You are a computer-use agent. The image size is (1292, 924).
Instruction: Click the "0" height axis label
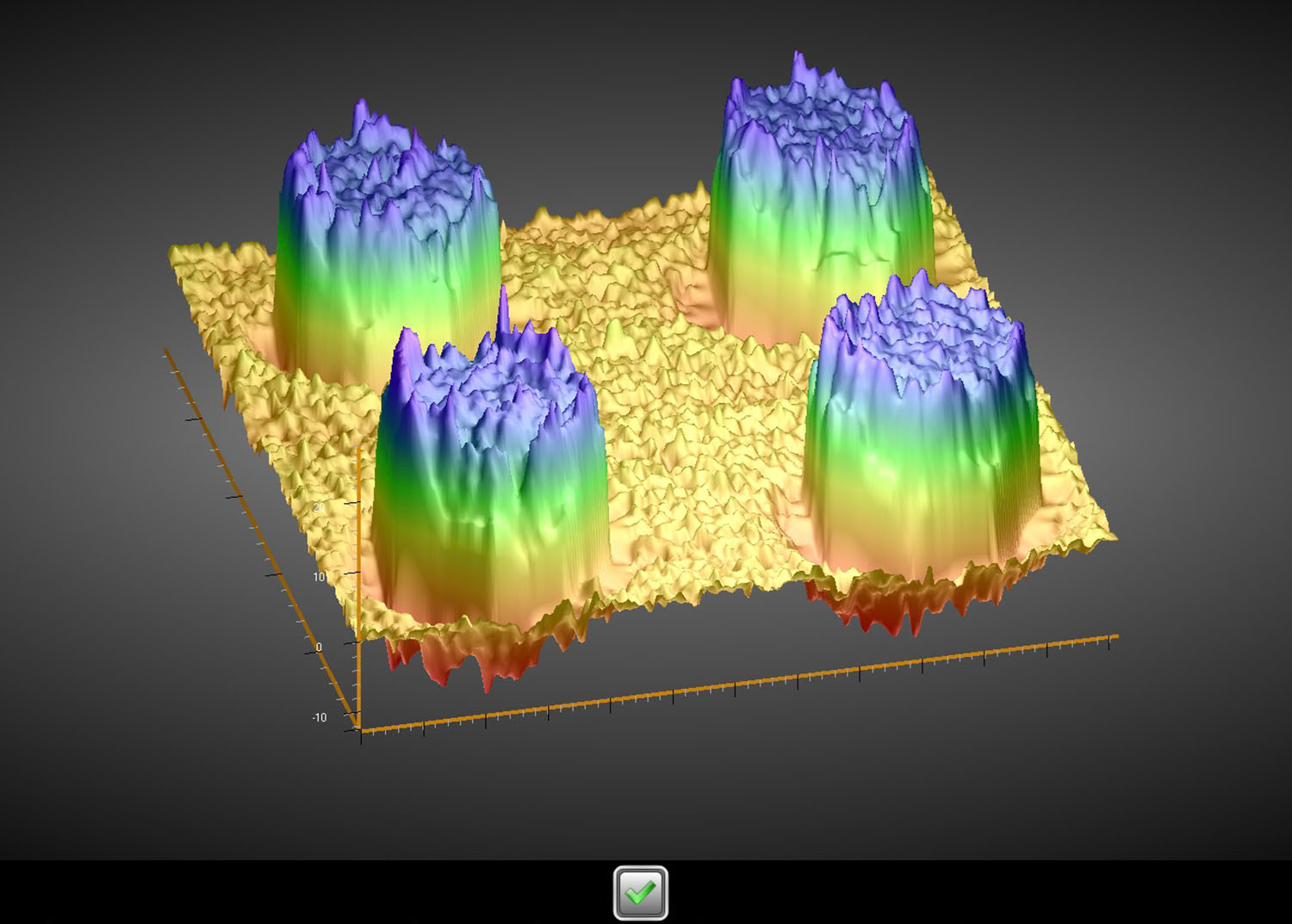pyautogui.click(x=320, y=647)
